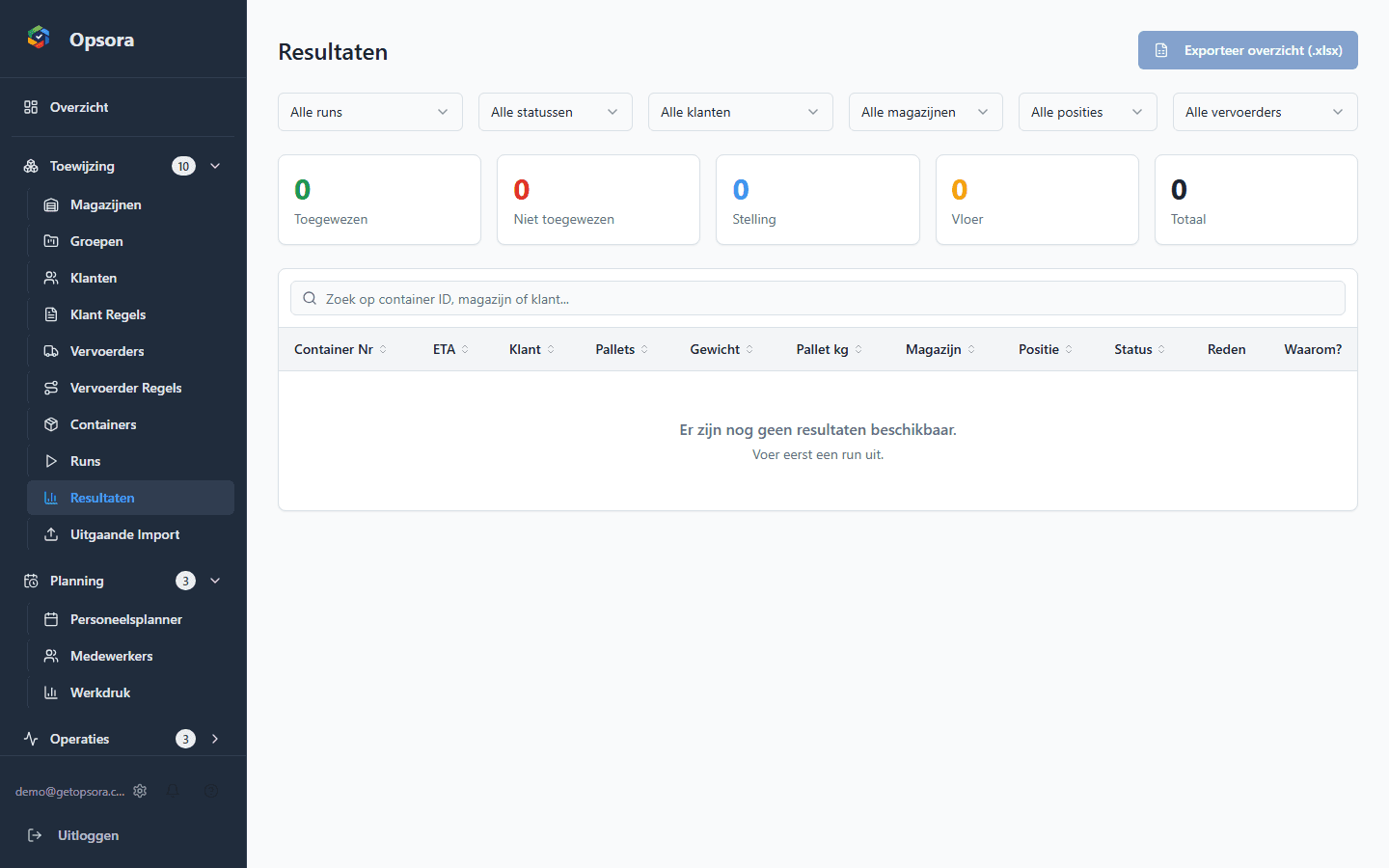Click the Opsora logo
Image resolution: width=1389 pixels, height=868 pixels.
(x=39, y=39)
